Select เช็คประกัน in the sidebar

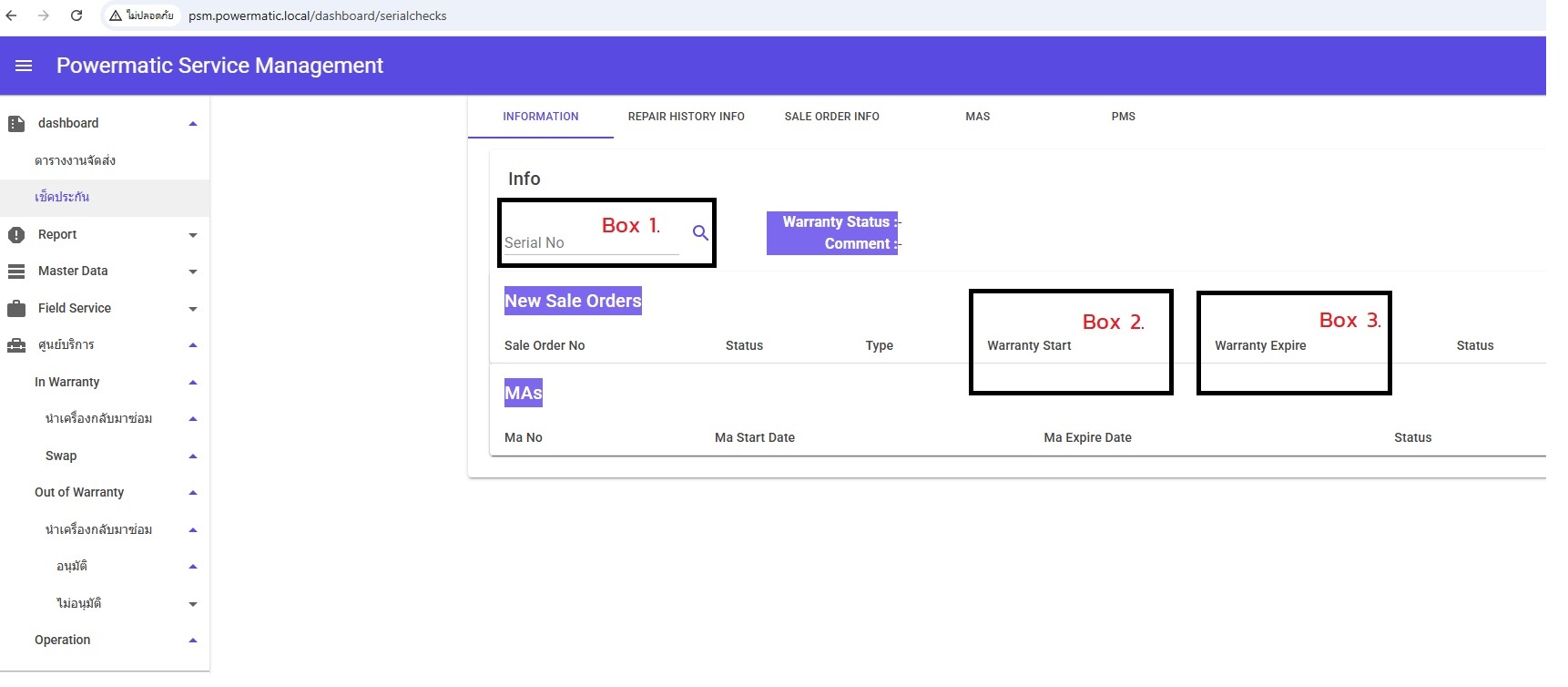pyautogui.click(x=62, y=198)
